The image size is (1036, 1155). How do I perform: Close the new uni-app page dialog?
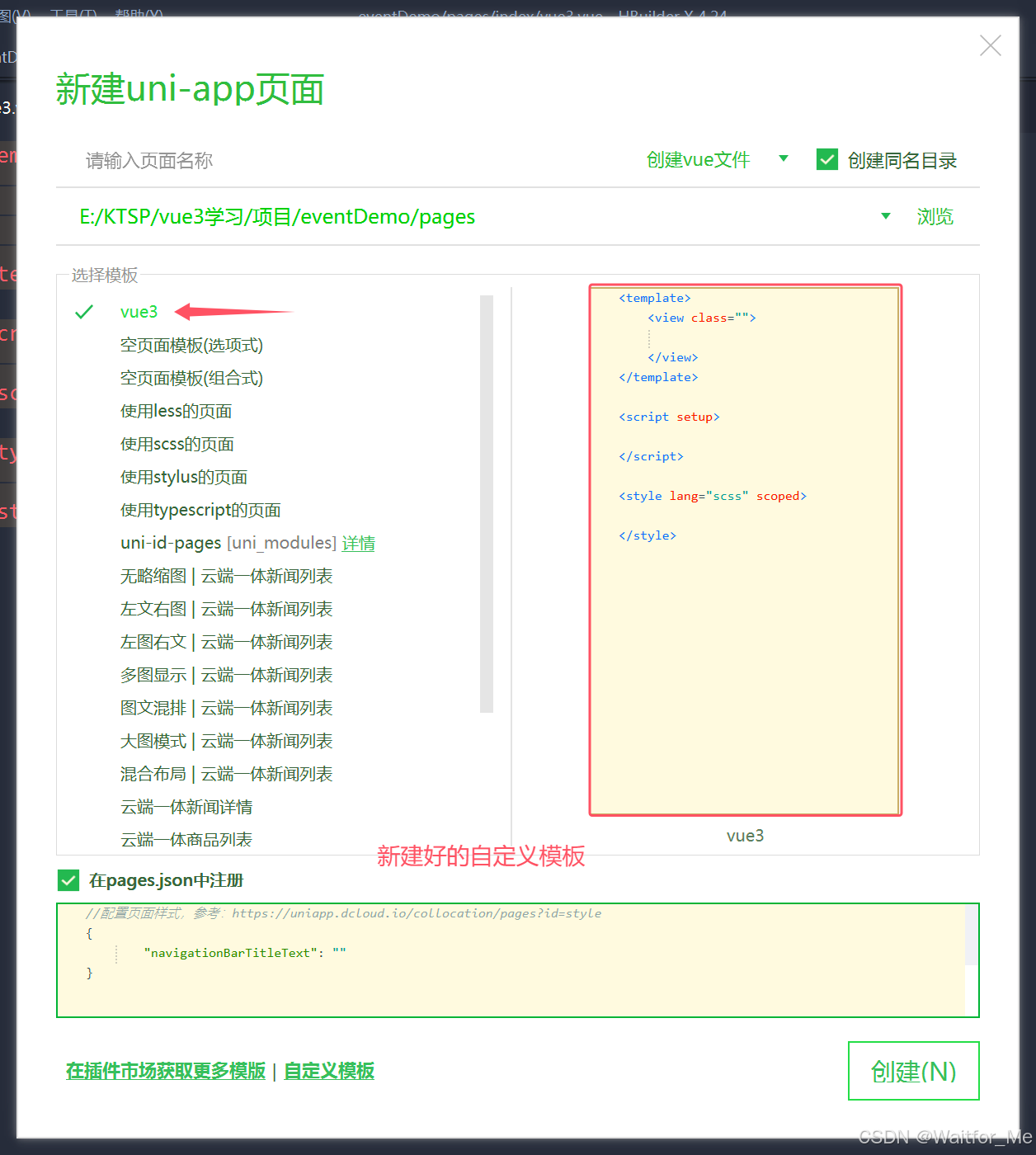coord(990,45)
